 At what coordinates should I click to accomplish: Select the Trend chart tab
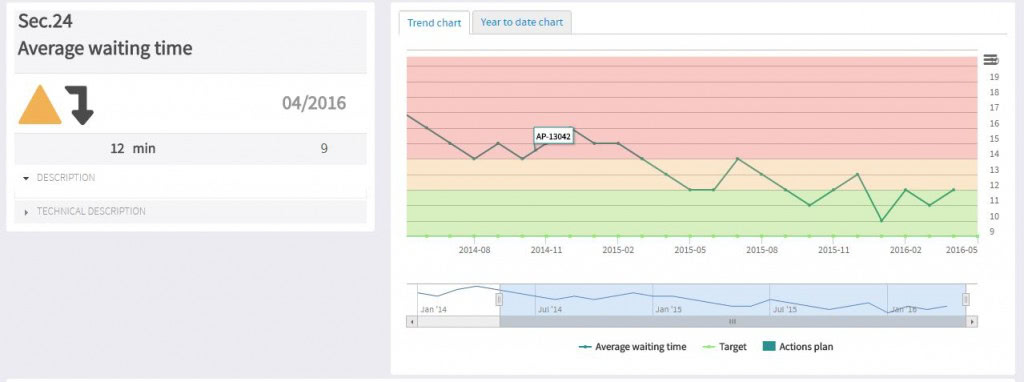click(x=434, y=23)
